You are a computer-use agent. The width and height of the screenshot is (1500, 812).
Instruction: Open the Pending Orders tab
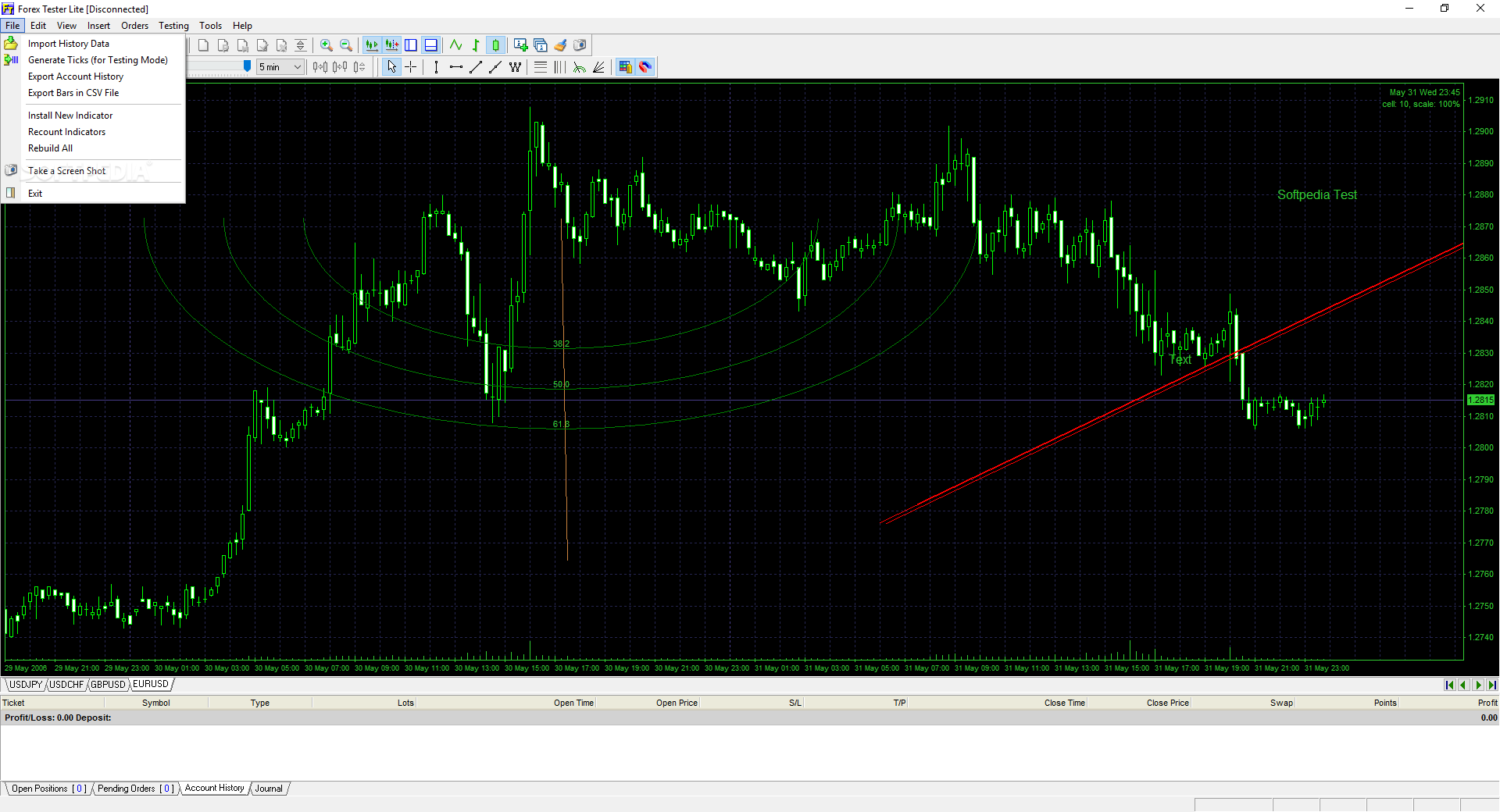pos(136,789)
